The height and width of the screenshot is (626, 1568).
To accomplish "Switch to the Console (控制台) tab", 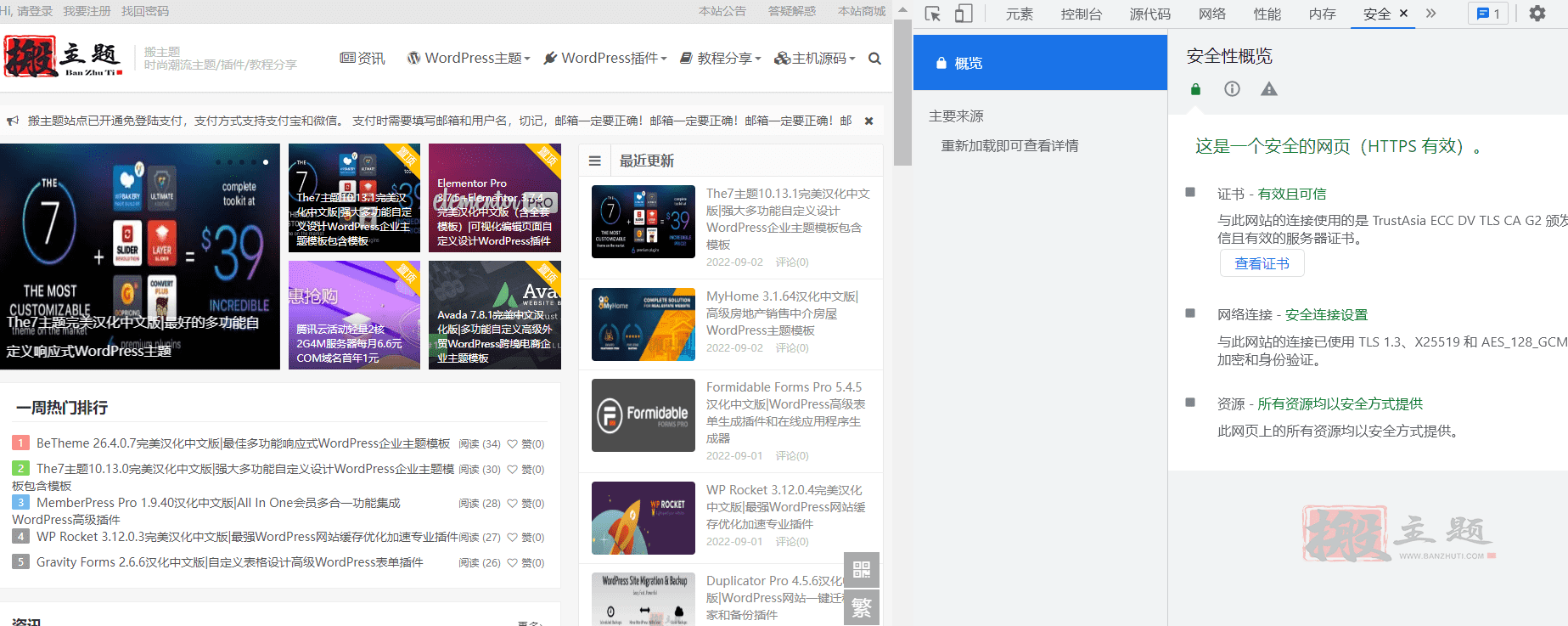I will pos(1081,14).
